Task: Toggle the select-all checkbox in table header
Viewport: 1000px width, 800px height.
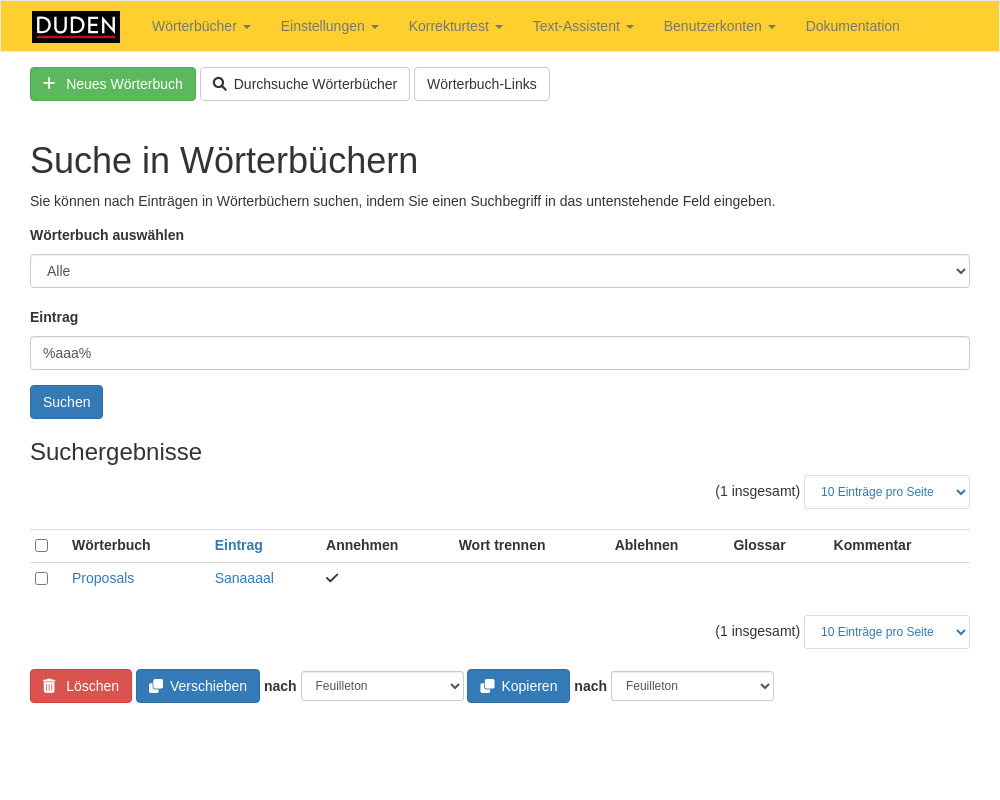Action: coord(41,545)
